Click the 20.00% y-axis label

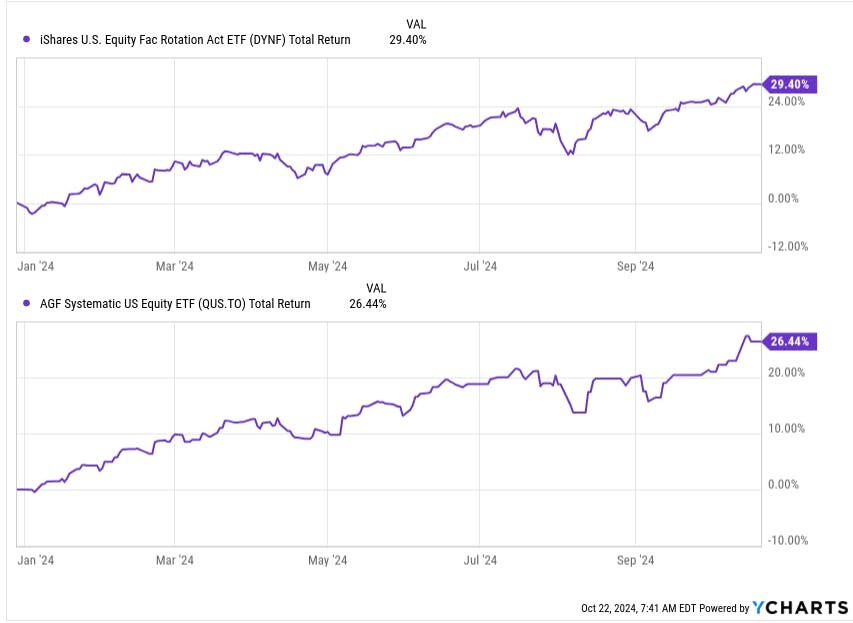(785, 373)
